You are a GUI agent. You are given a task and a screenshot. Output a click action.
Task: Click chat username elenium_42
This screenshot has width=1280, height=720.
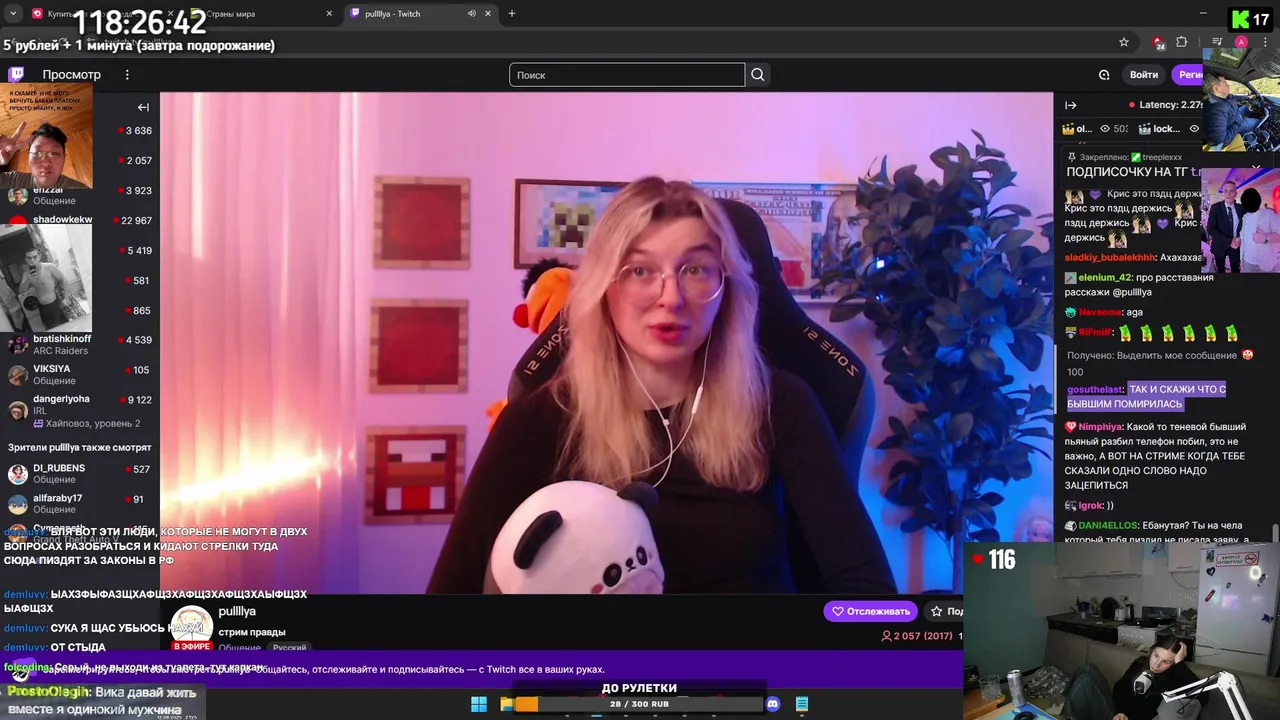(x=1106, y=277)
